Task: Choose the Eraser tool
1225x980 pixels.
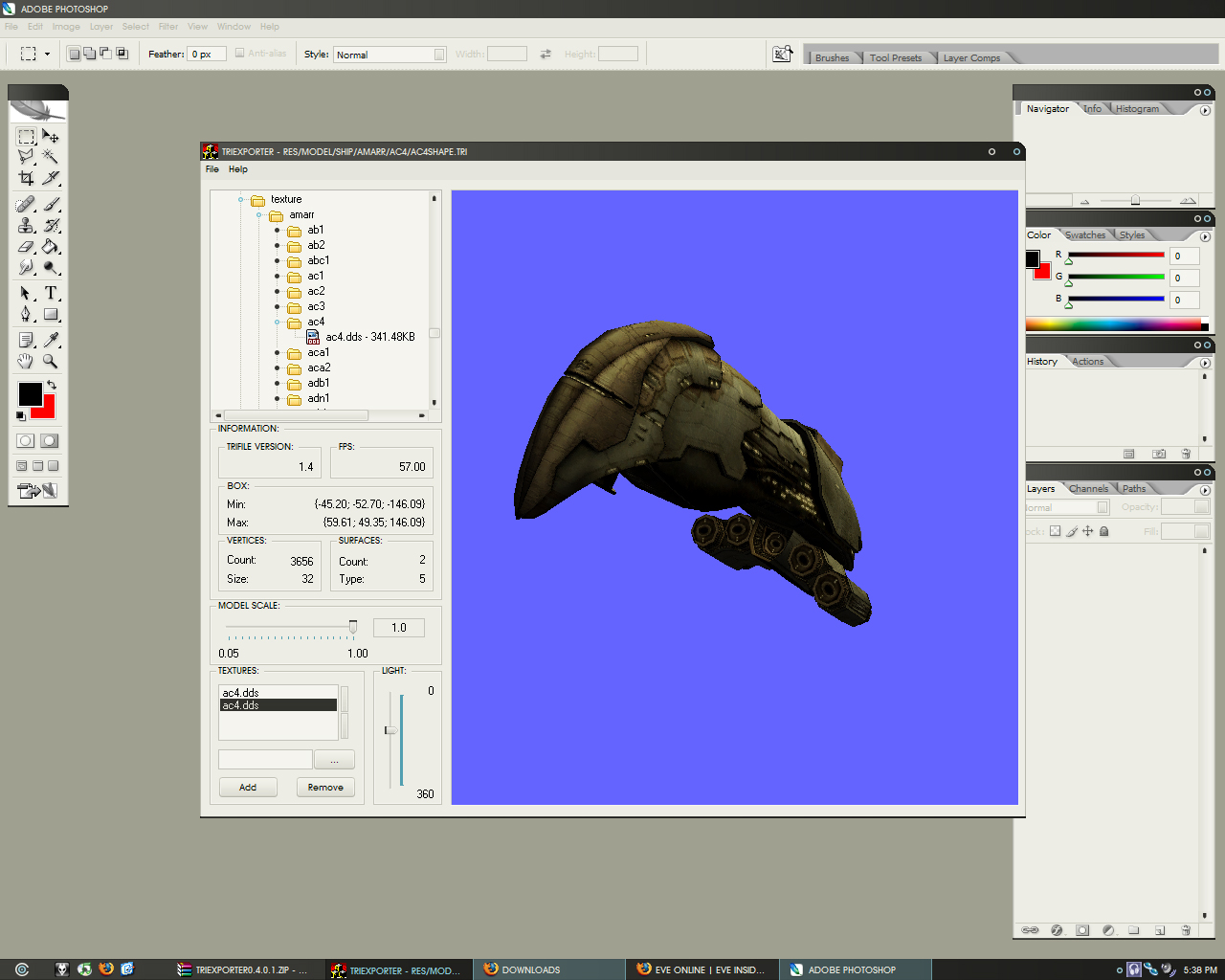Action: pyautogui.click(x=26, y=247)
